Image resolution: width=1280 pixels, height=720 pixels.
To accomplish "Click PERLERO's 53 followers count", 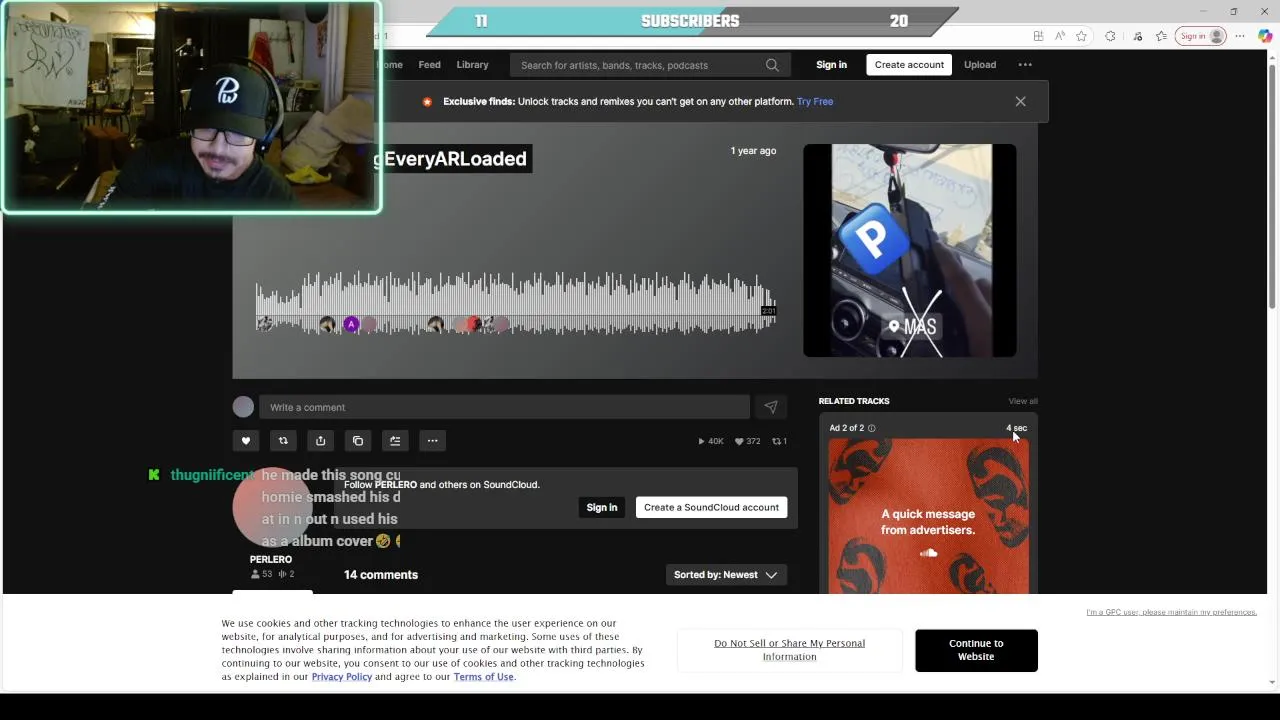I will click(x=261, y=574).
